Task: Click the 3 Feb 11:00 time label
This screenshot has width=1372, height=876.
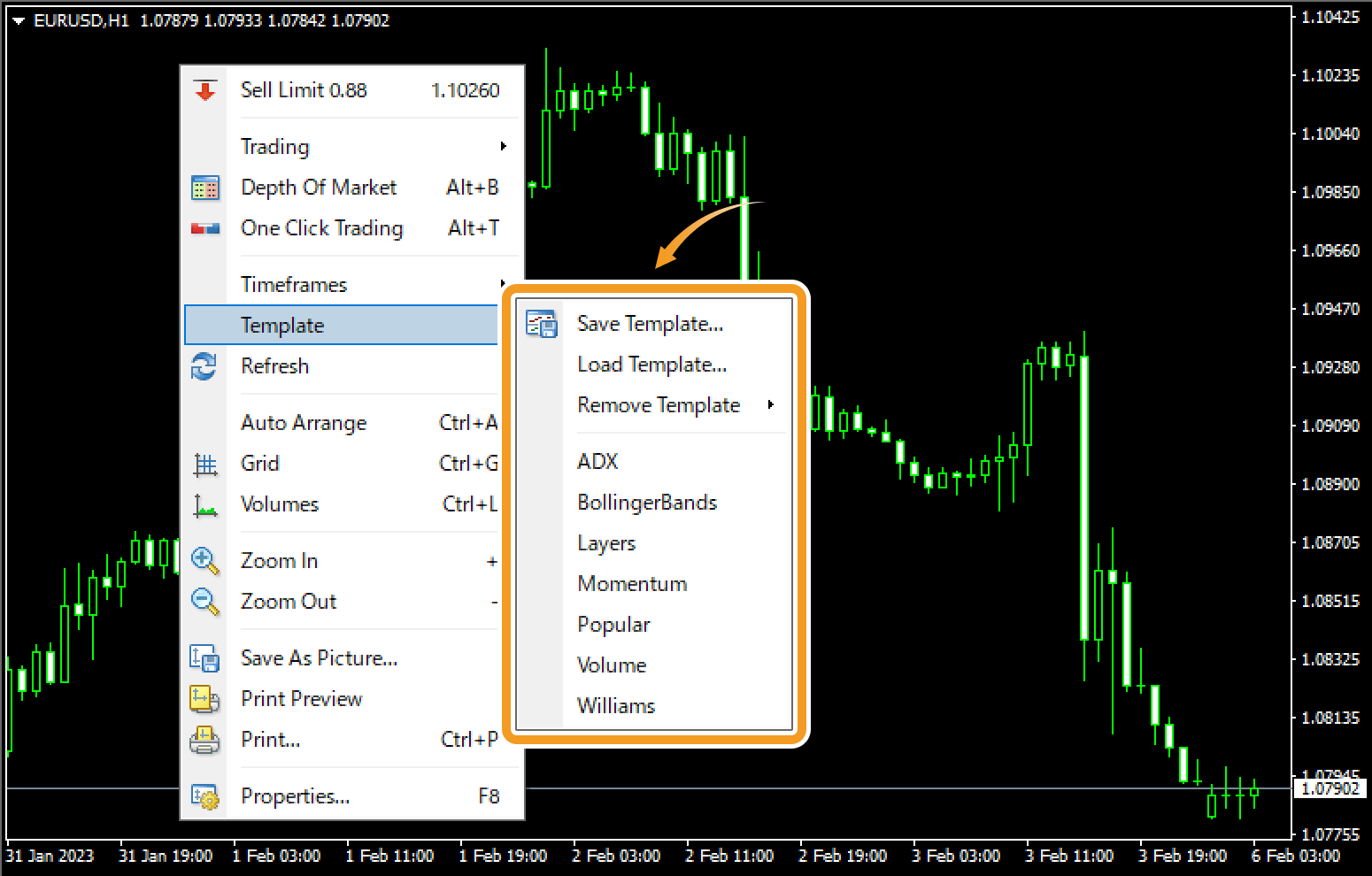Action: pyautogui.click(x=1069, y=856)
